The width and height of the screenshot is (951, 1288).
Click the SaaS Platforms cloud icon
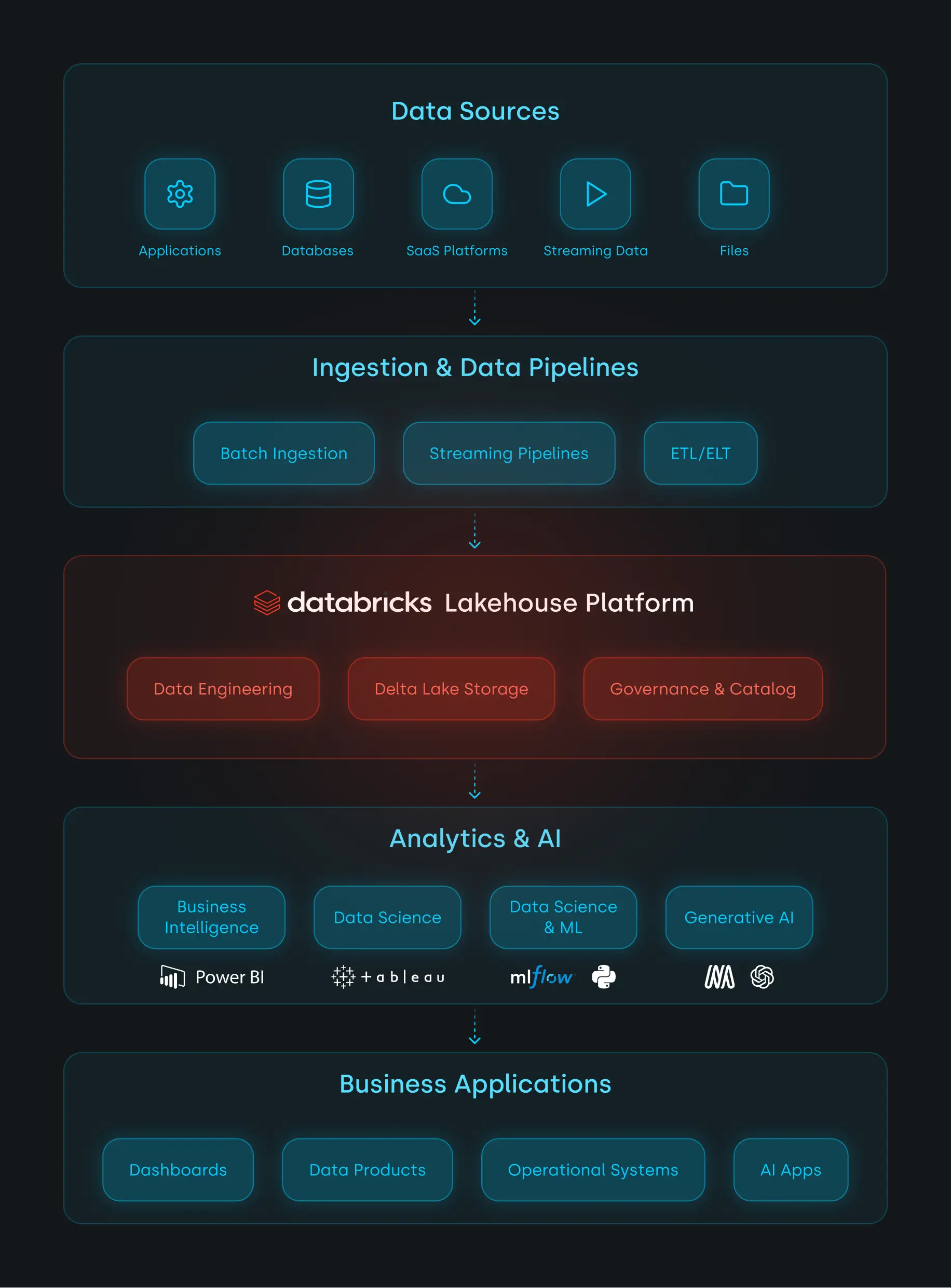click(456, 194)
